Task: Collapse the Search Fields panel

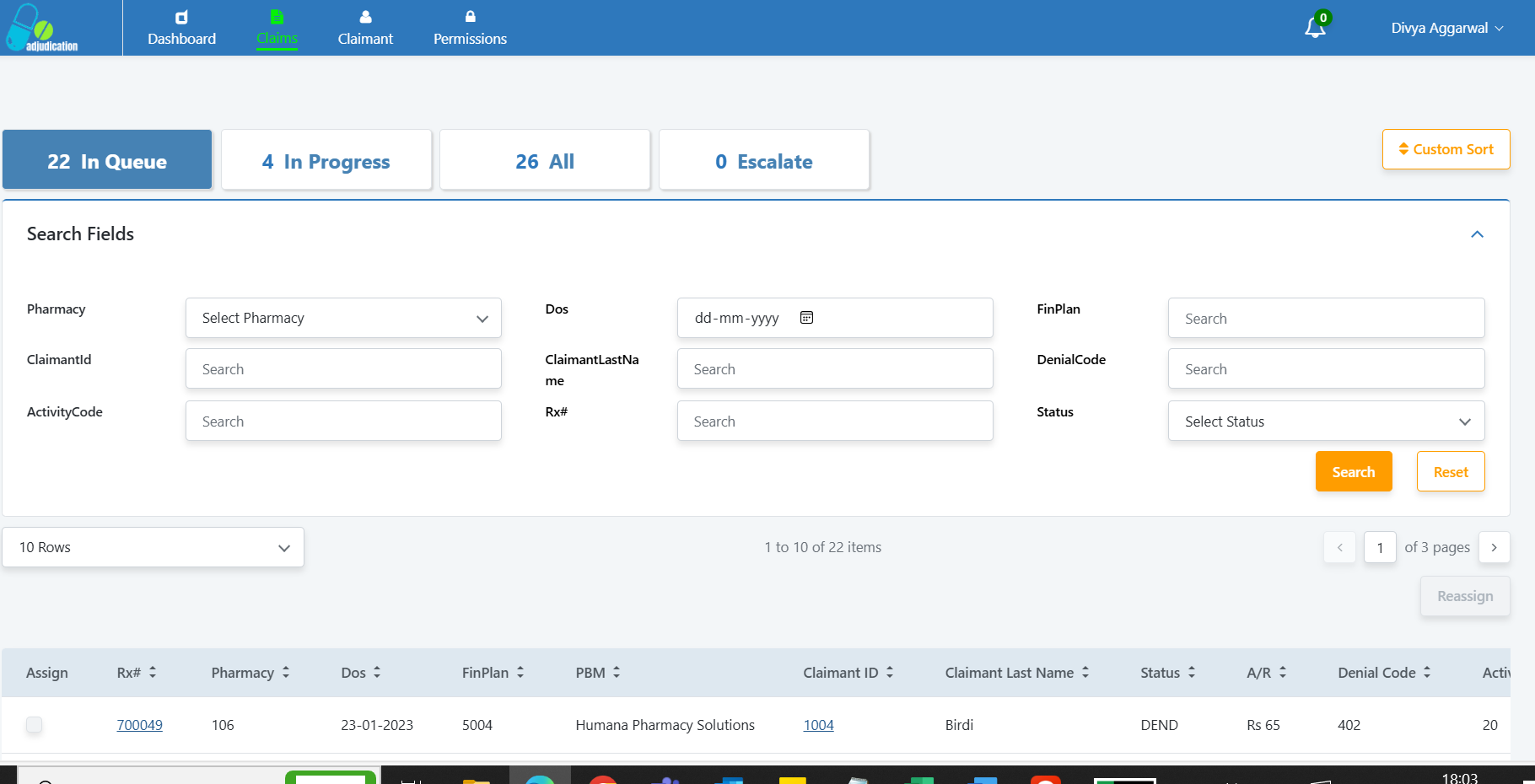Action: click(x=1477, y=234)
